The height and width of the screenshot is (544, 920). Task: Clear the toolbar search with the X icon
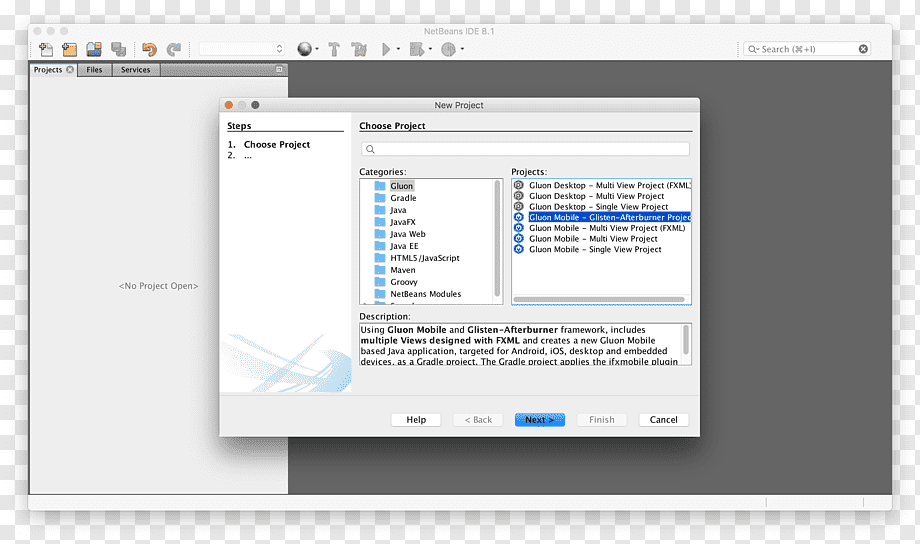tap(863, 49)
